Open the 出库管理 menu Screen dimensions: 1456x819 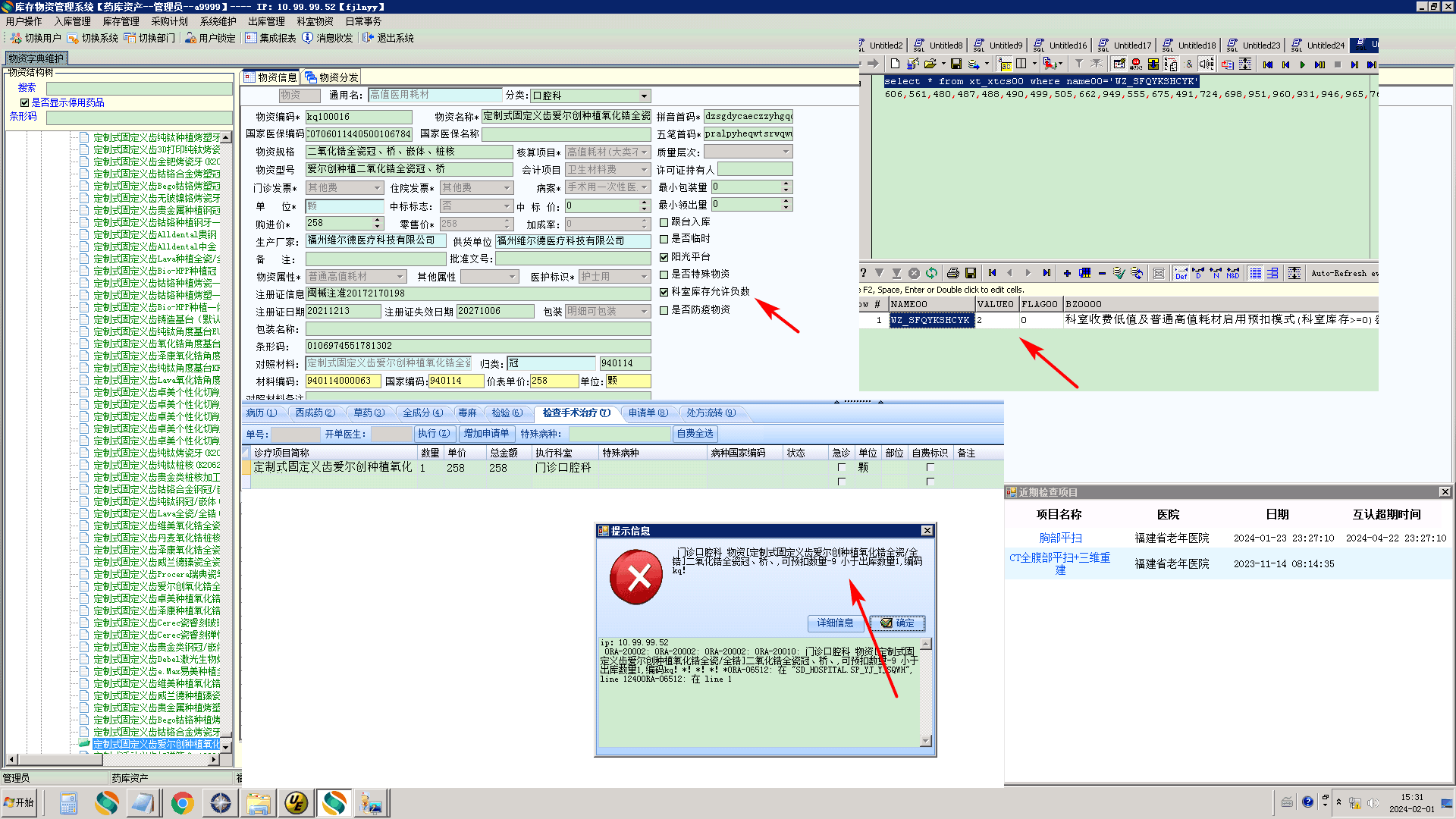(x=266, y=21)
